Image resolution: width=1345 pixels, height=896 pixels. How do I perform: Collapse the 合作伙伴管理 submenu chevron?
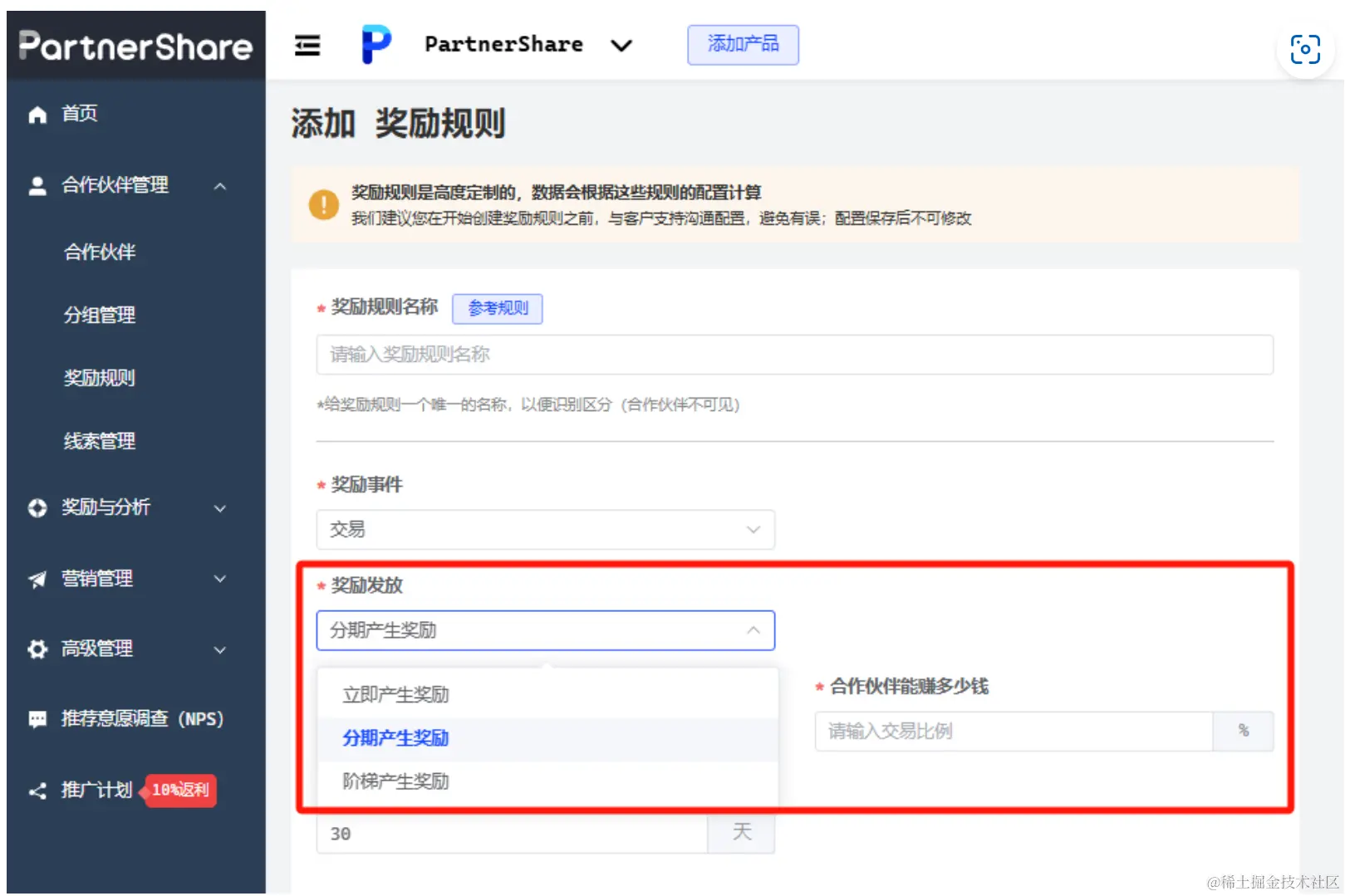tap(220, 185)
